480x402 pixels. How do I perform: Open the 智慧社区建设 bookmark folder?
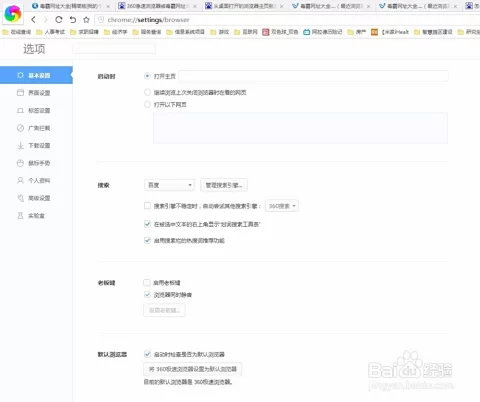coord(433,32)
